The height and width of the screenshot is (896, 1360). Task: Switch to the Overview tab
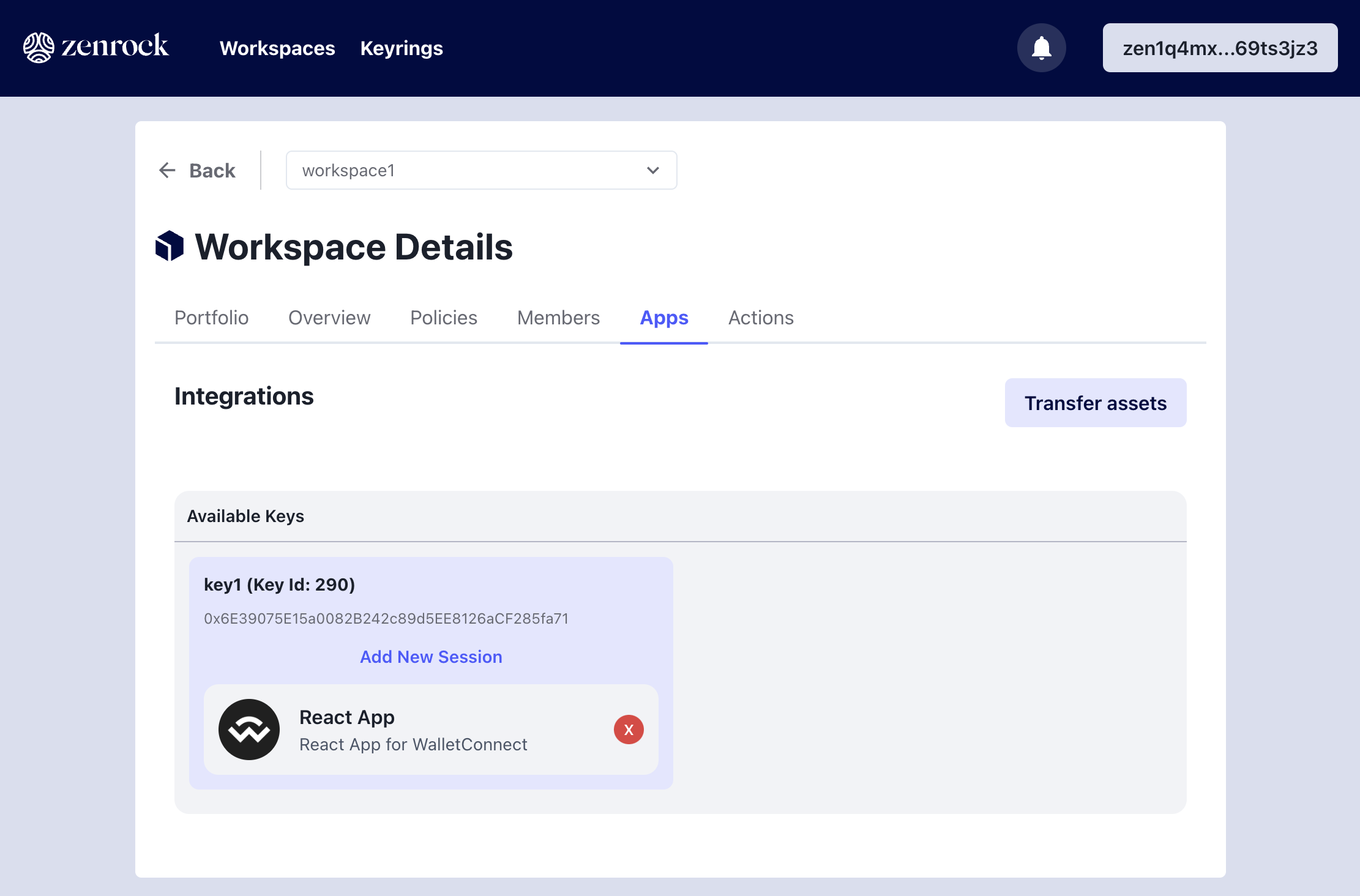[x=329, y=318]
